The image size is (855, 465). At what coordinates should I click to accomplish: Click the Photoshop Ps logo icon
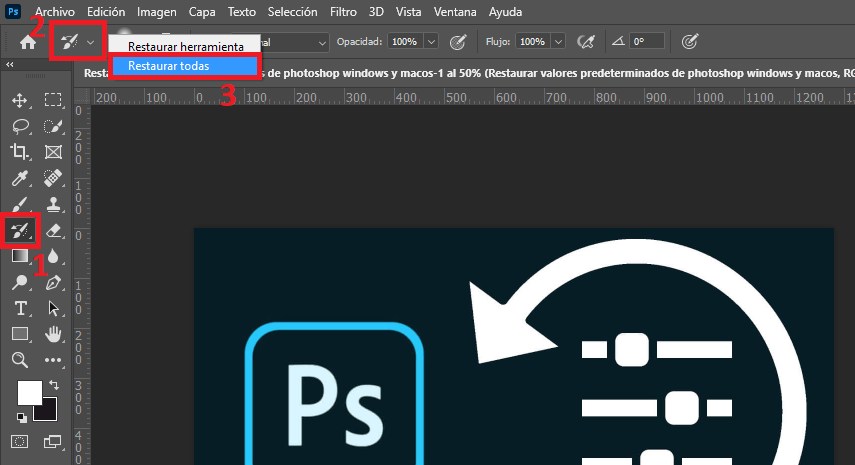(13, 11)
